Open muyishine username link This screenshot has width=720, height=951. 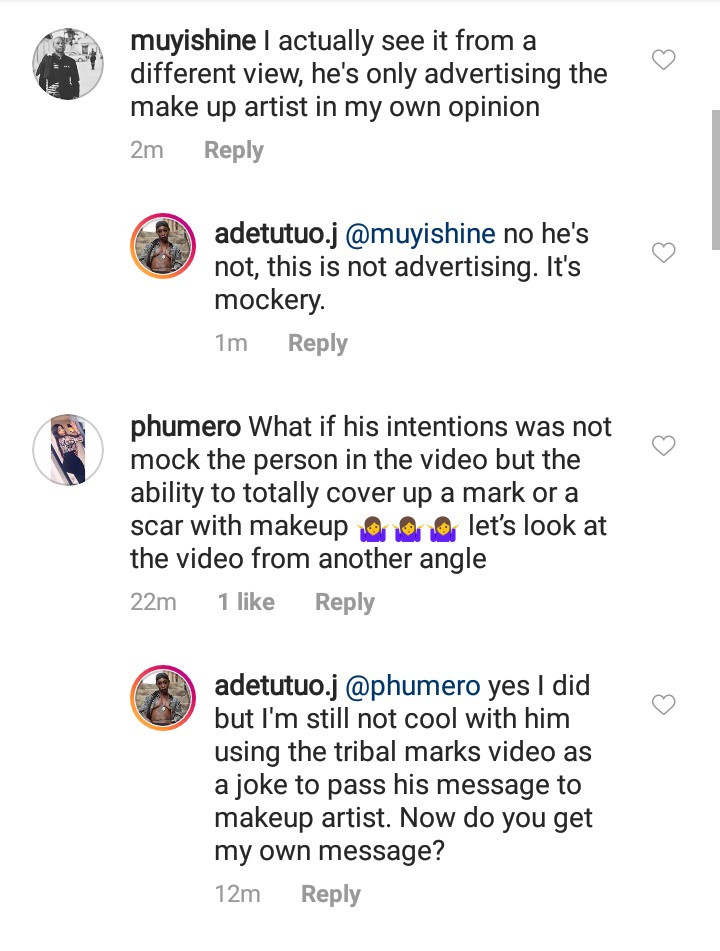point(193,42)
